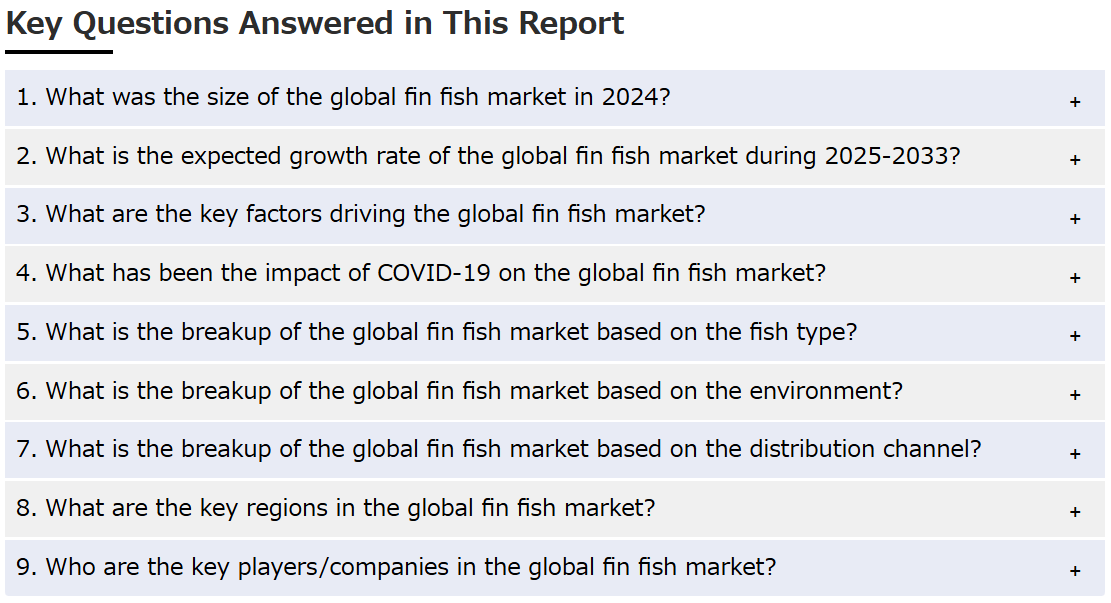The height and width of the screenshot is (603, 1111).
Task: Open question 7 about the distribution channel
Action: tap(555, 450)
